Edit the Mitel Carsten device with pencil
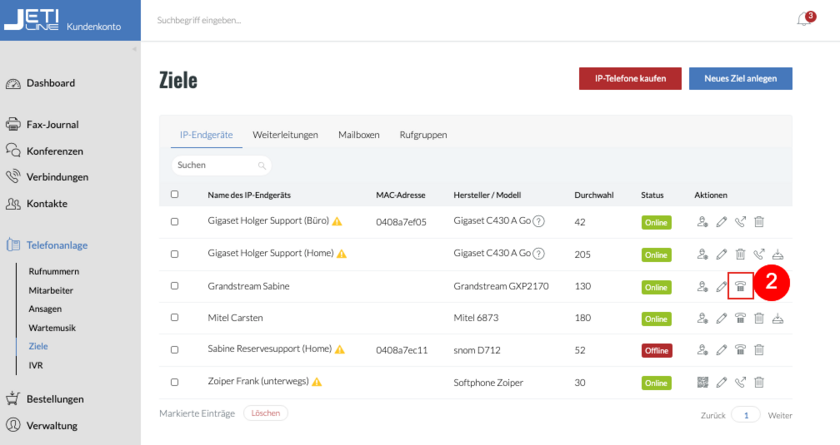This screenshot has width=840, height=445. tap(721, 318)
